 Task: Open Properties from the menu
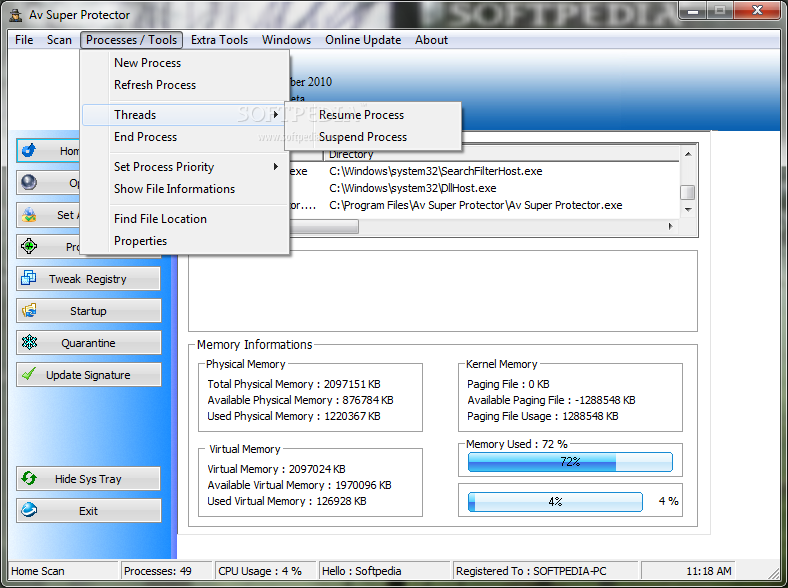pyautogui.click(x=185, y=241)
